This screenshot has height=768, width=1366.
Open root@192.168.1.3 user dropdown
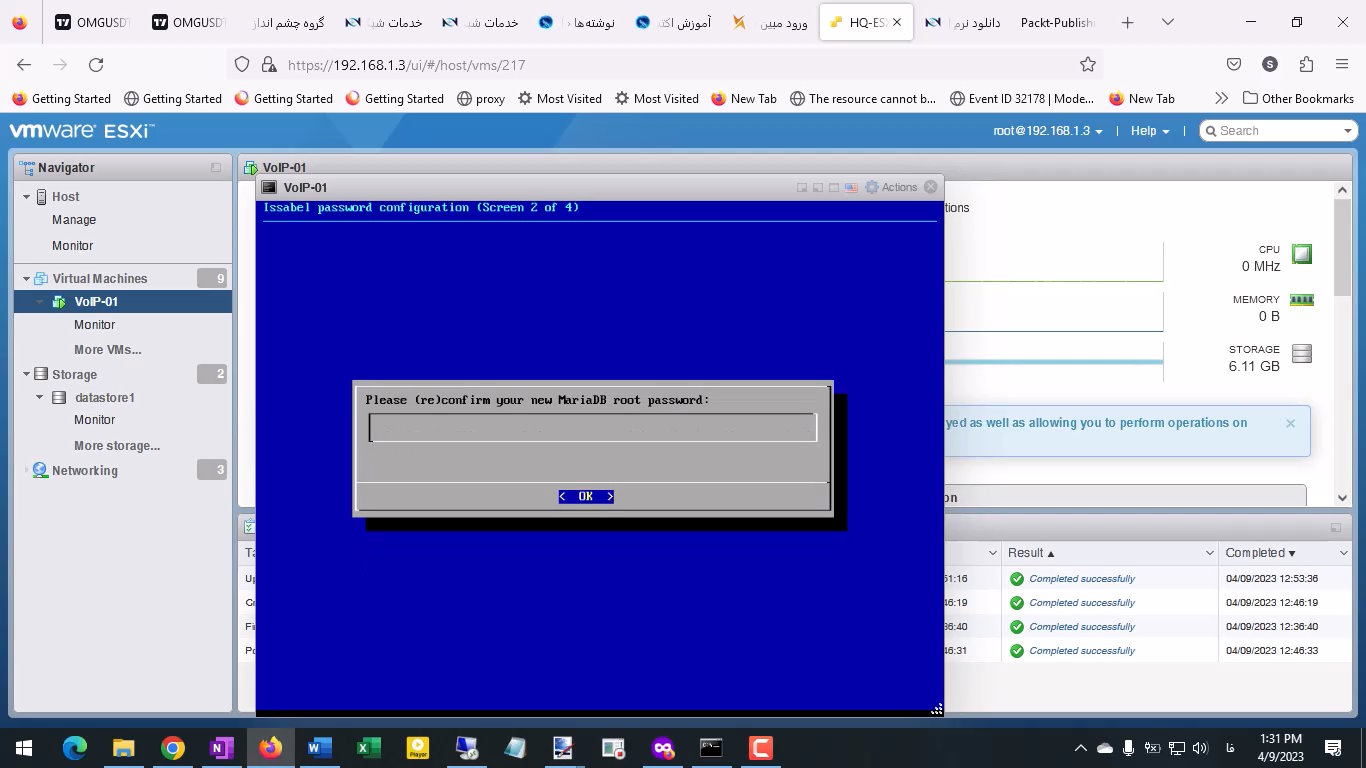click(x=1048, y=131)
